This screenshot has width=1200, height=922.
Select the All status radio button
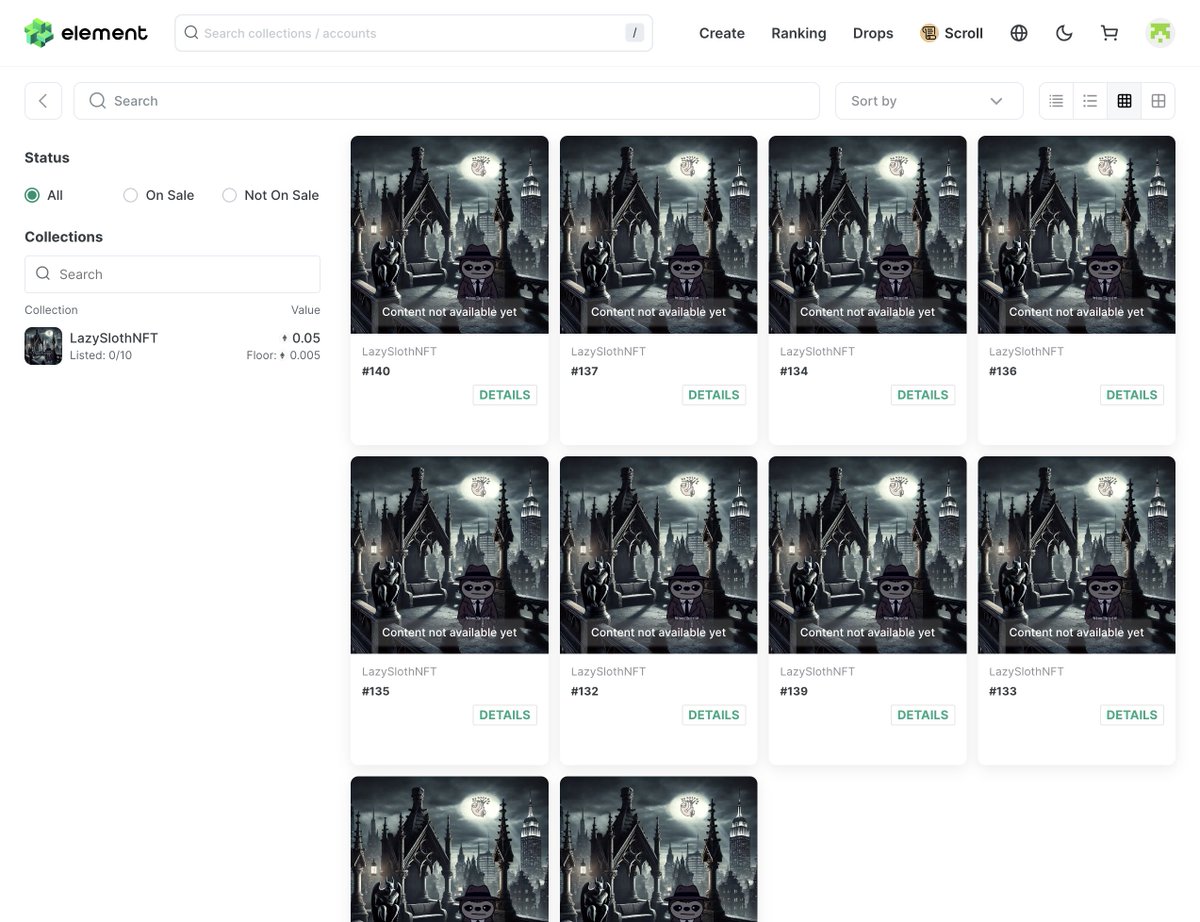[32, 195]
